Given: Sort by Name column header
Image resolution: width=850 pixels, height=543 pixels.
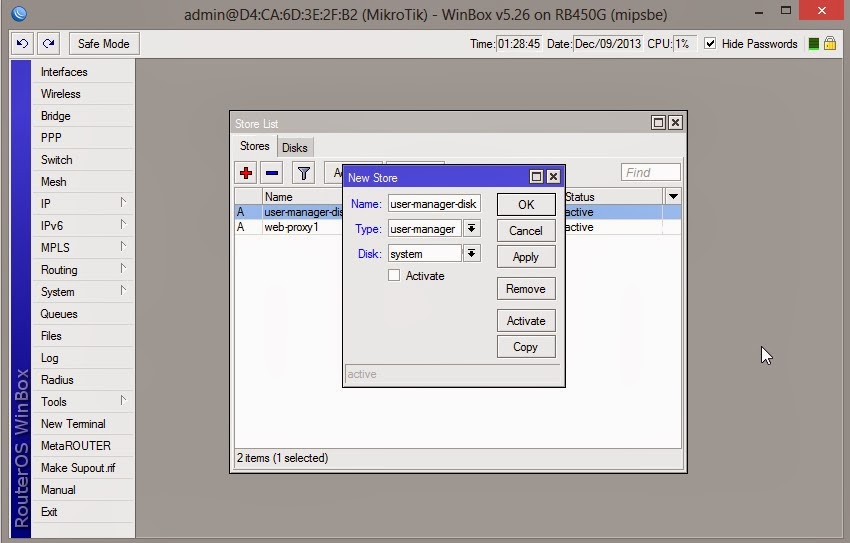Looking at the screenshot, I should coord(302,197).
